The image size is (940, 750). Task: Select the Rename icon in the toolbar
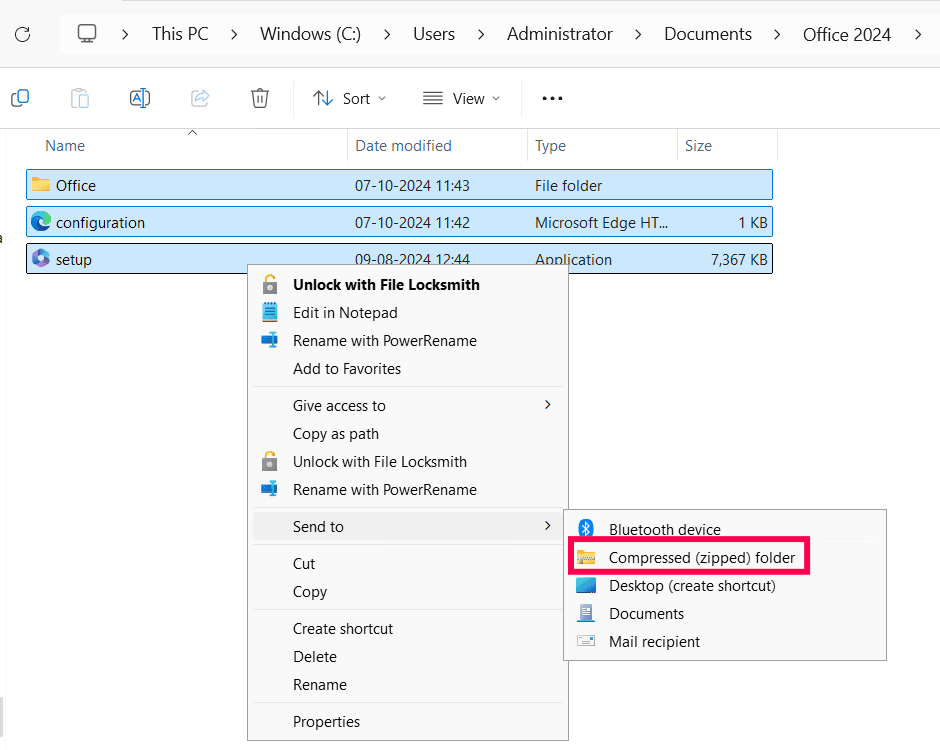[139, 97]
